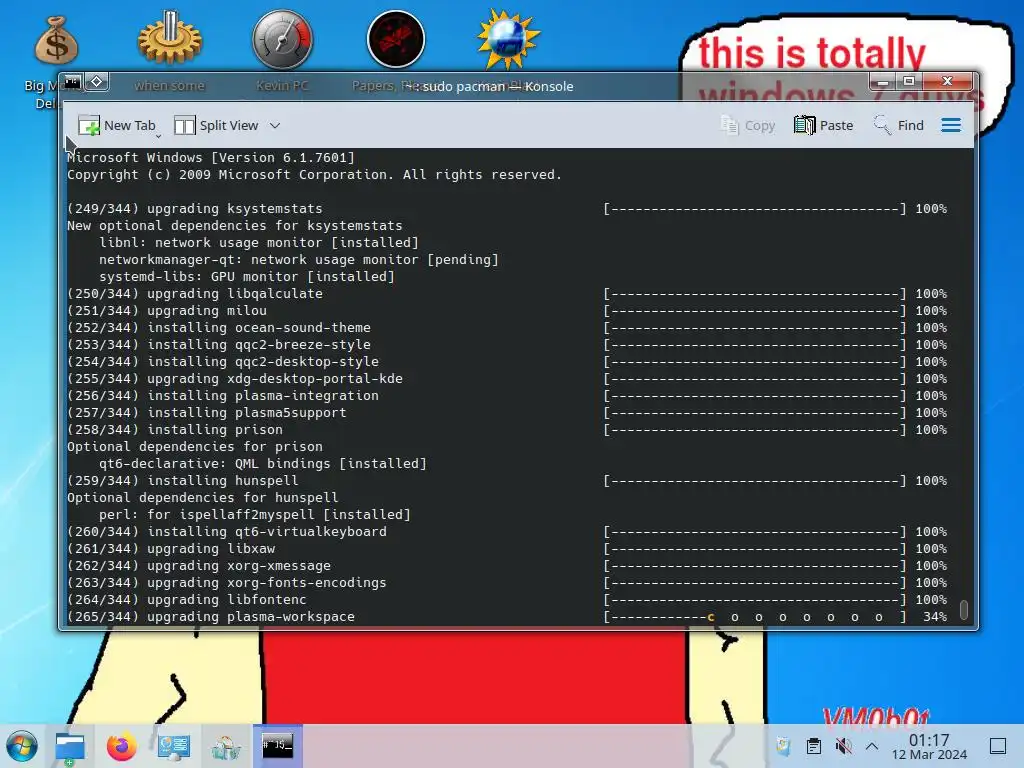The height and width of the screenshot is (768, 1024).
Task: Click the line upgrading plasma-workspace
Action: [x=507, y=616]
